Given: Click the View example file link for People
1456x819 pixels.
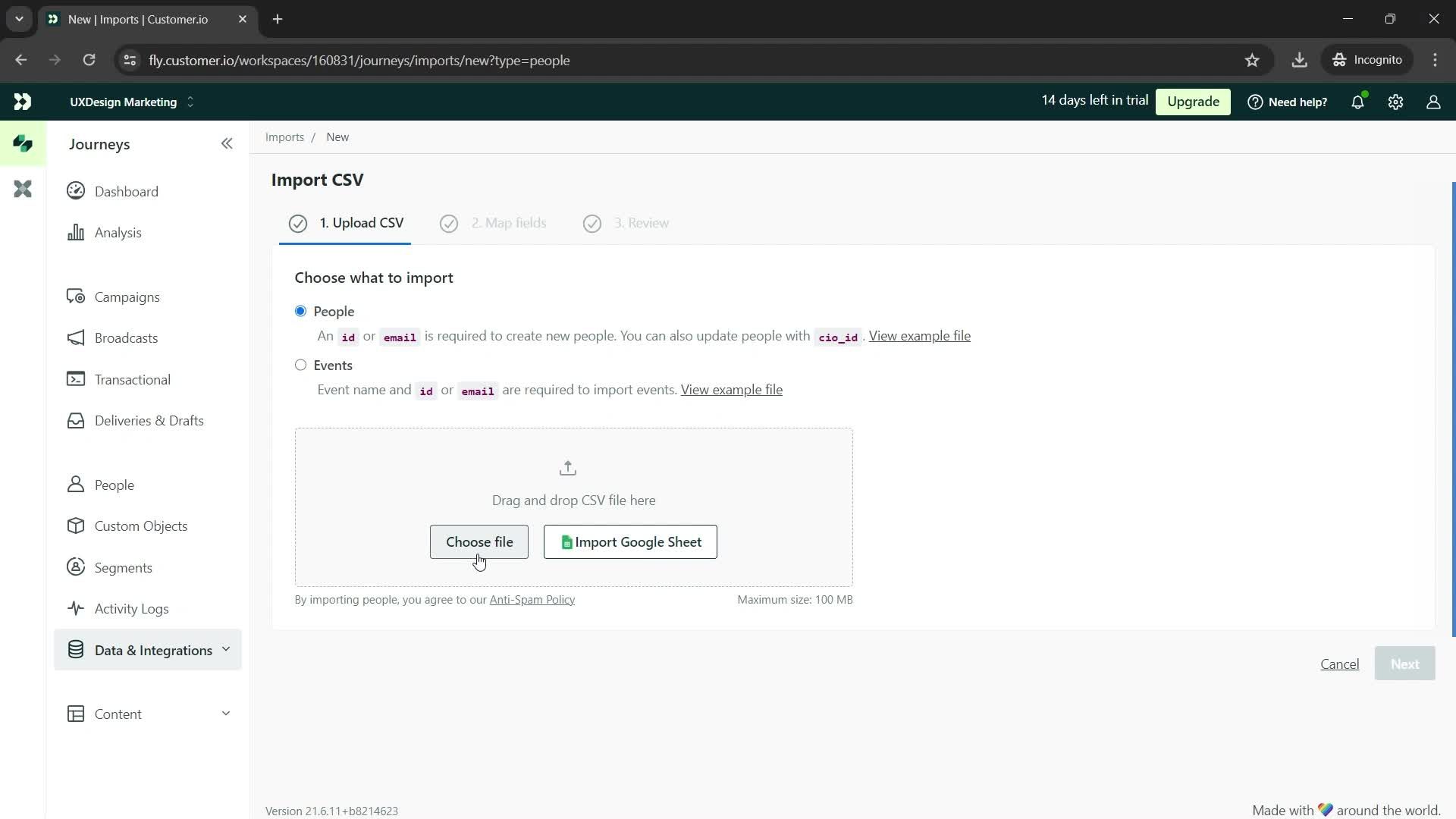Looking at the screenshot, I should (920, 335).
